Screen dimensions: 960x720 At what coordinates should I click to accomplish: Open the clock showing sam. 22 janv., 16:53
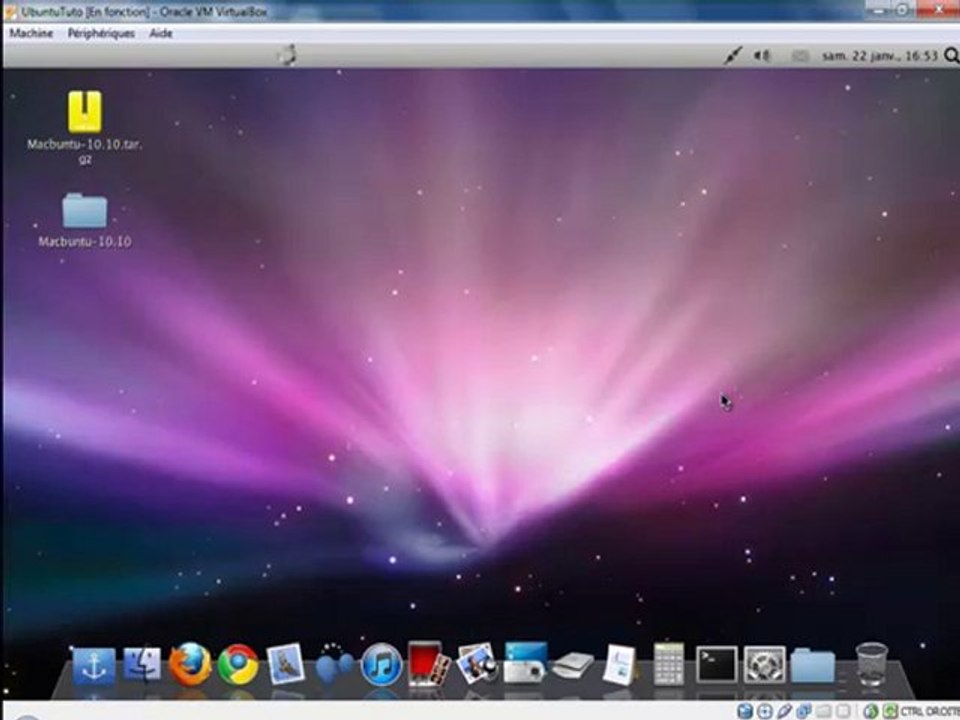click(879, 56)
